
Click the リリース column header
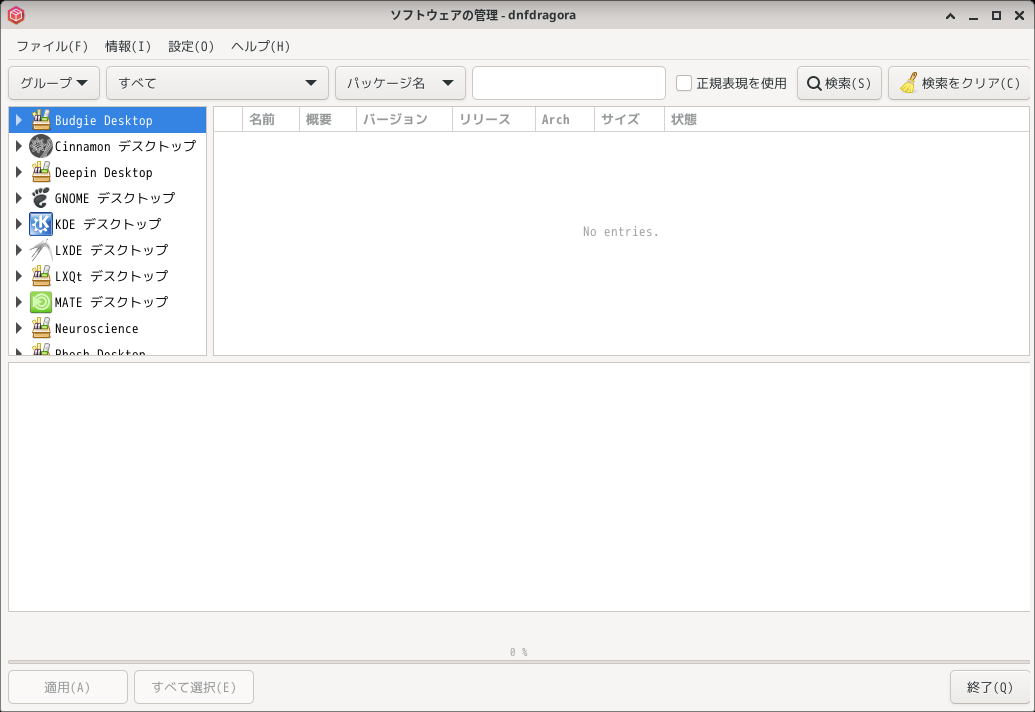tap(494, 119)
